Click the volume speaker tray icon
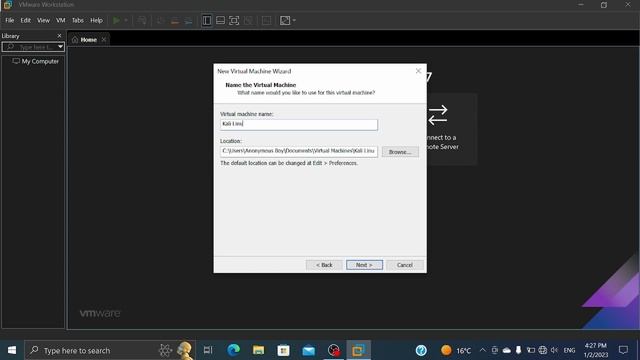The image size is (640, 360). tap(554, 350)
